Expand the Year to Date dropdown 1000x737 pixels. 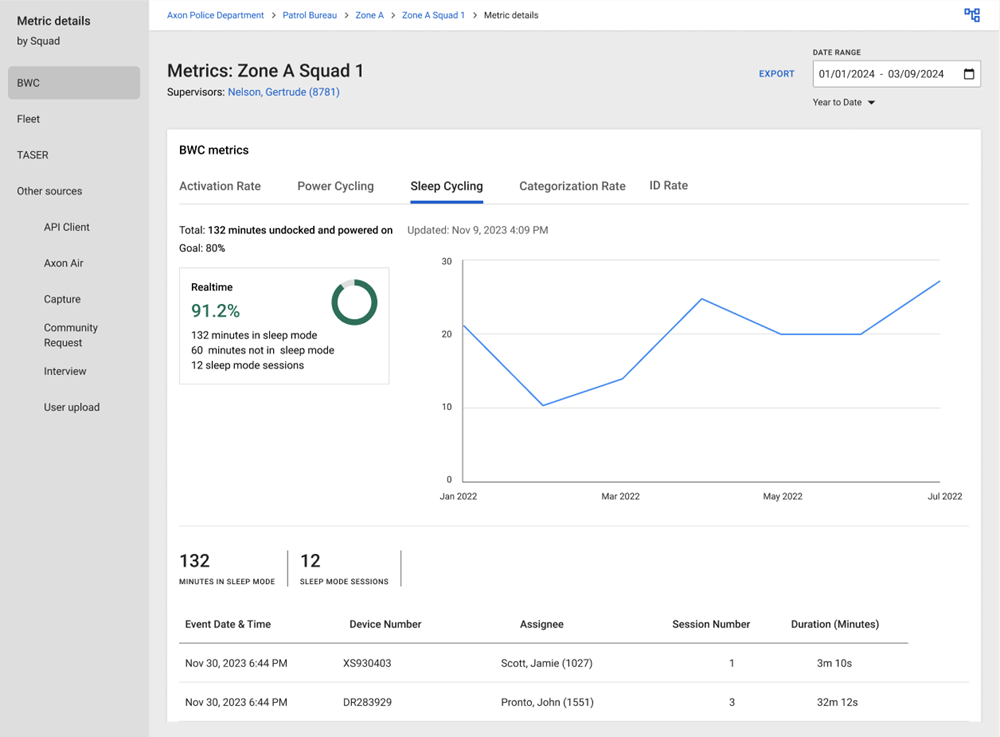pos(846,102)
